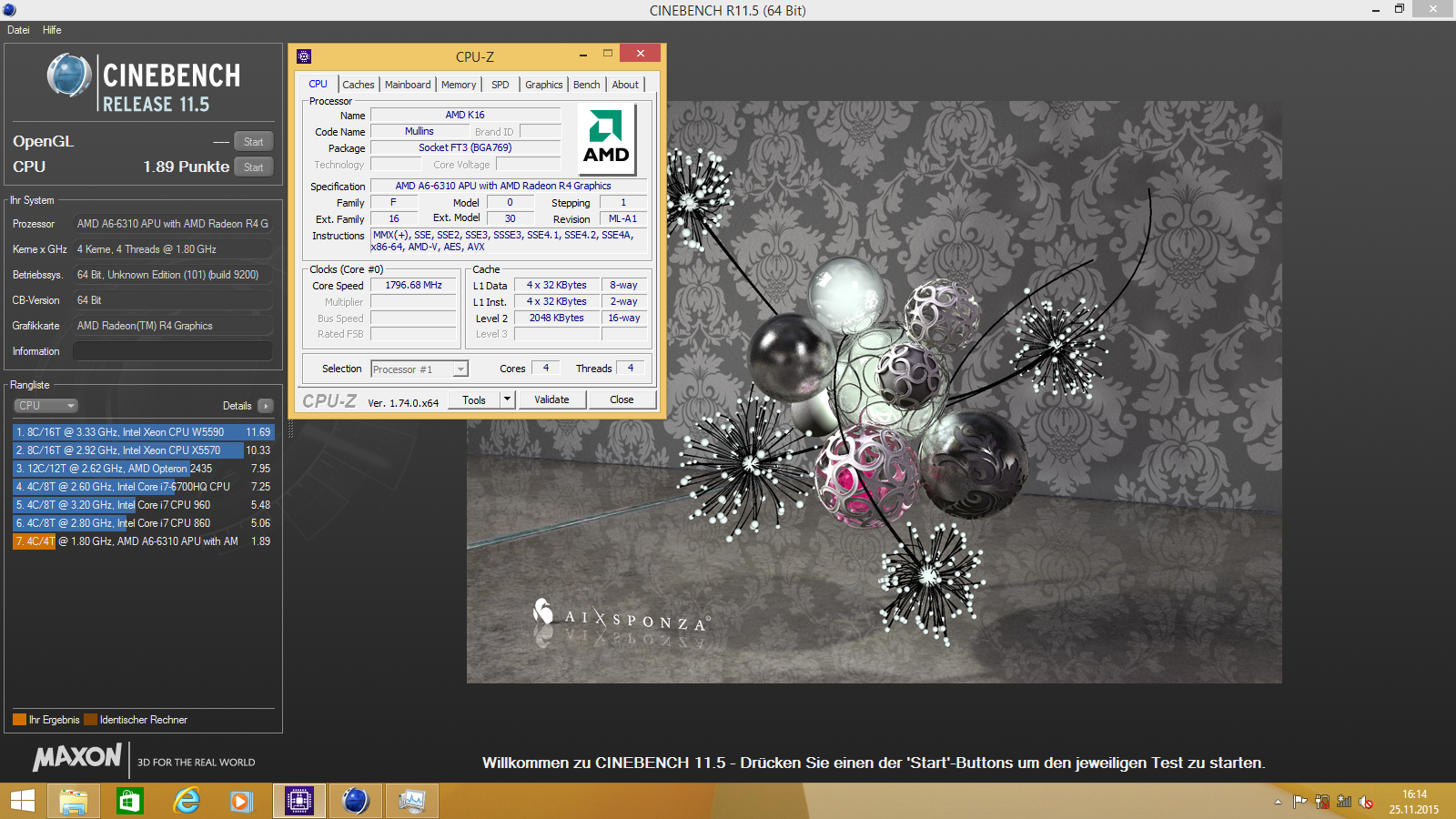This screenshot has width=1456, height=819.
Task: Click the battery power tray icon
Action: click(x=1322, y=802)
